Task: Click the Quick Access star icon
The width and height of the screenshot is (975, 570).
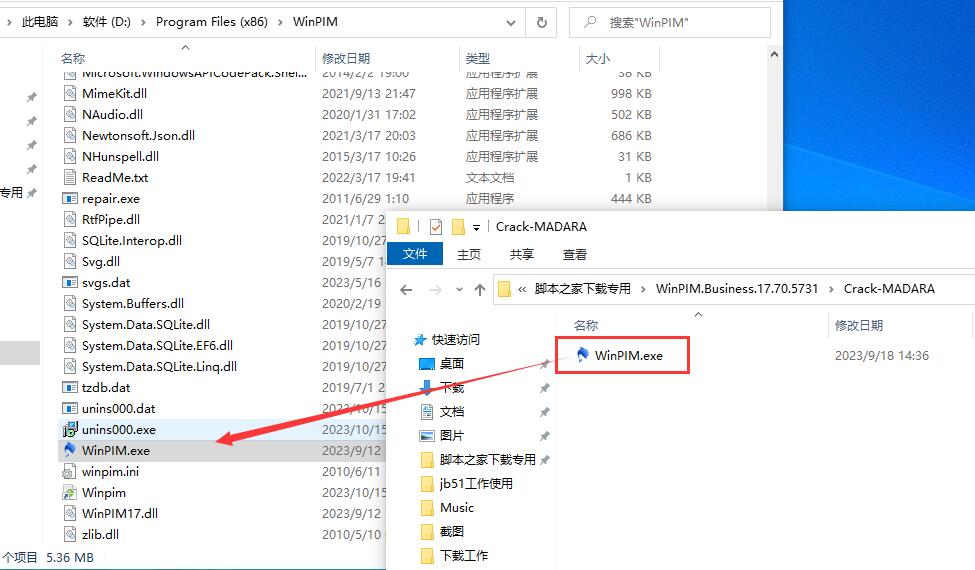Action: [x=420, y=339]
